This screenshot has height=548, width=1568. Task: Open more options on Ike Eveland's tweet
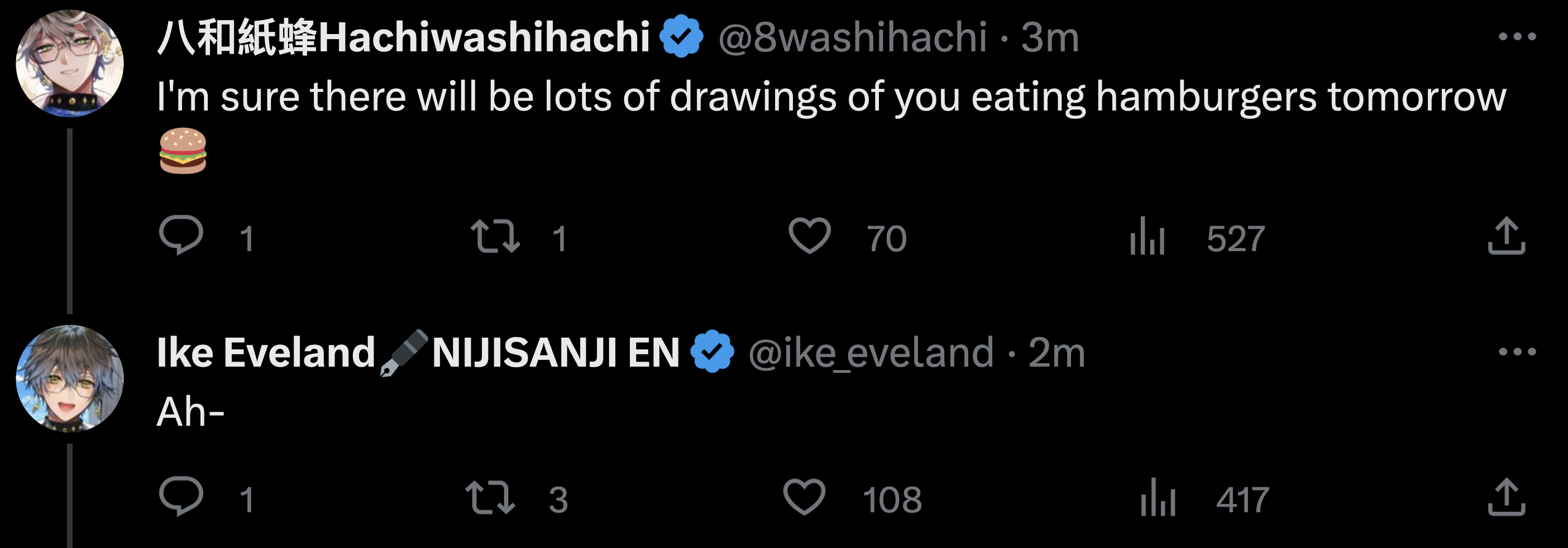[1517, 352]
